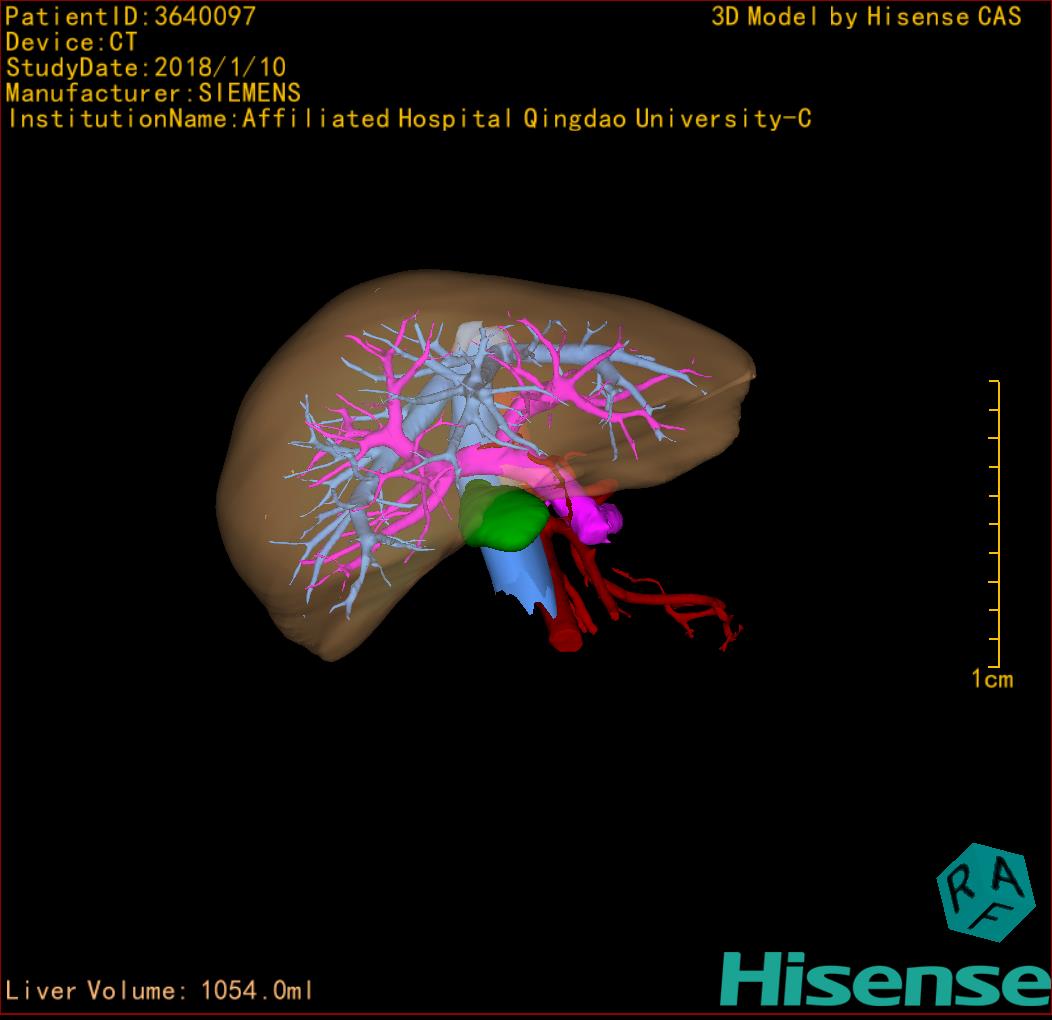Click the blue inferior vena cava segment
Viewport: 1052px width, 1020px height.
tap(513, 577)
